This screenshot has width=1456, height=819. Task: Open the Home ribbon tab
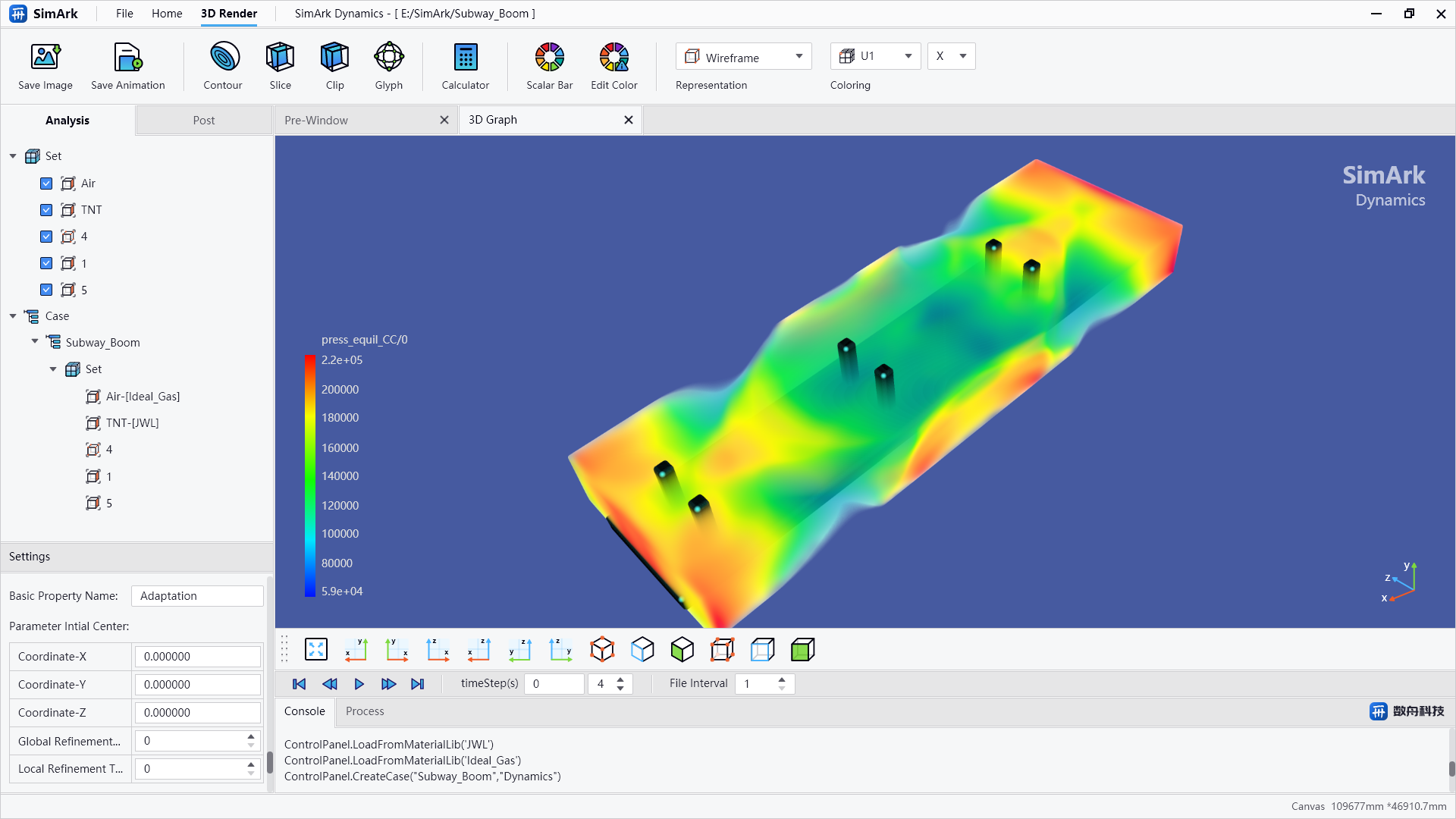pos(167,14)
